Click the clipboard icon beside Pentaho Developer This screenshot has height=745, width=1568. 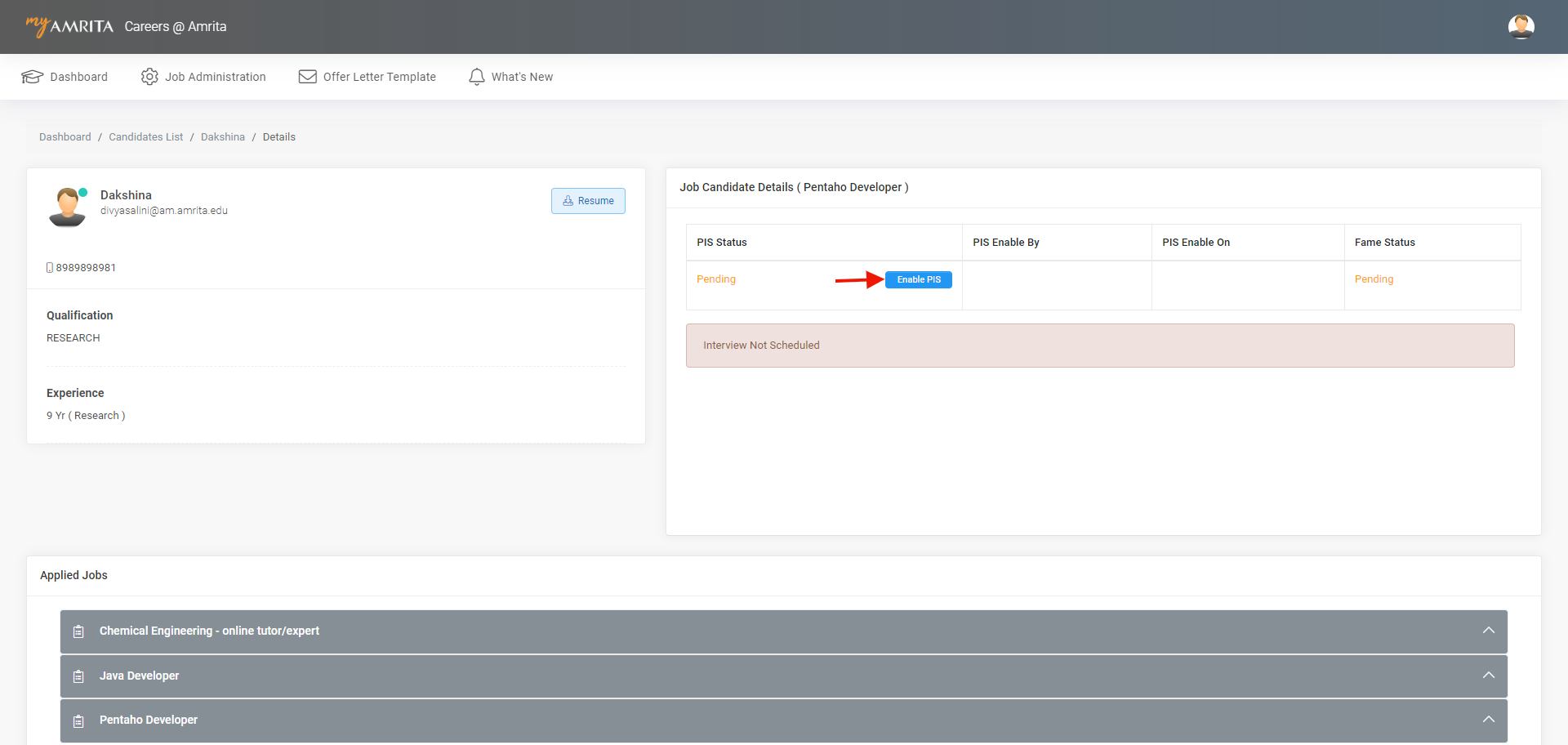tap(78, 720)
